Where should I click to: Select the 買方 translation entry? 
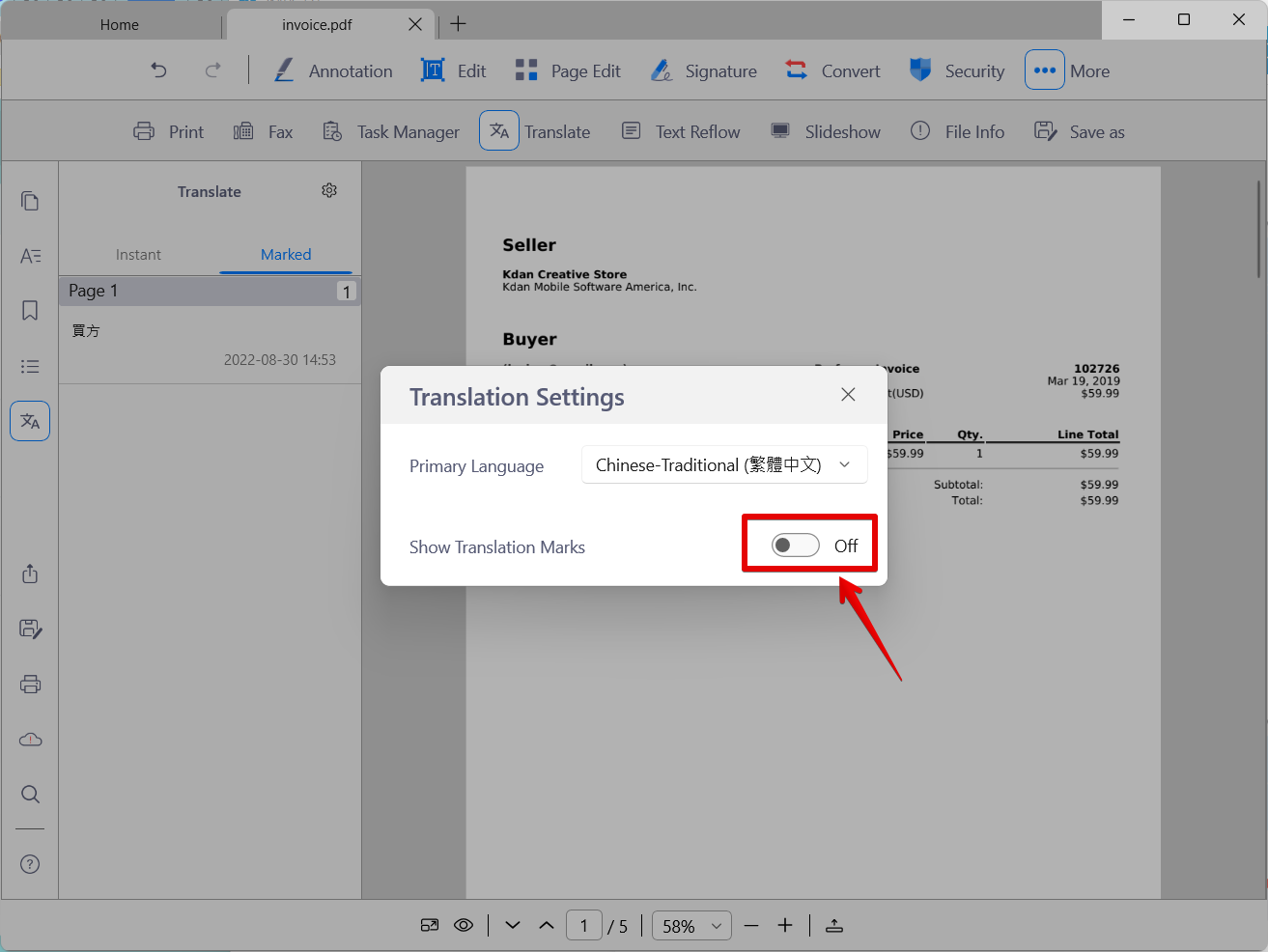click(x=210, y=345)
